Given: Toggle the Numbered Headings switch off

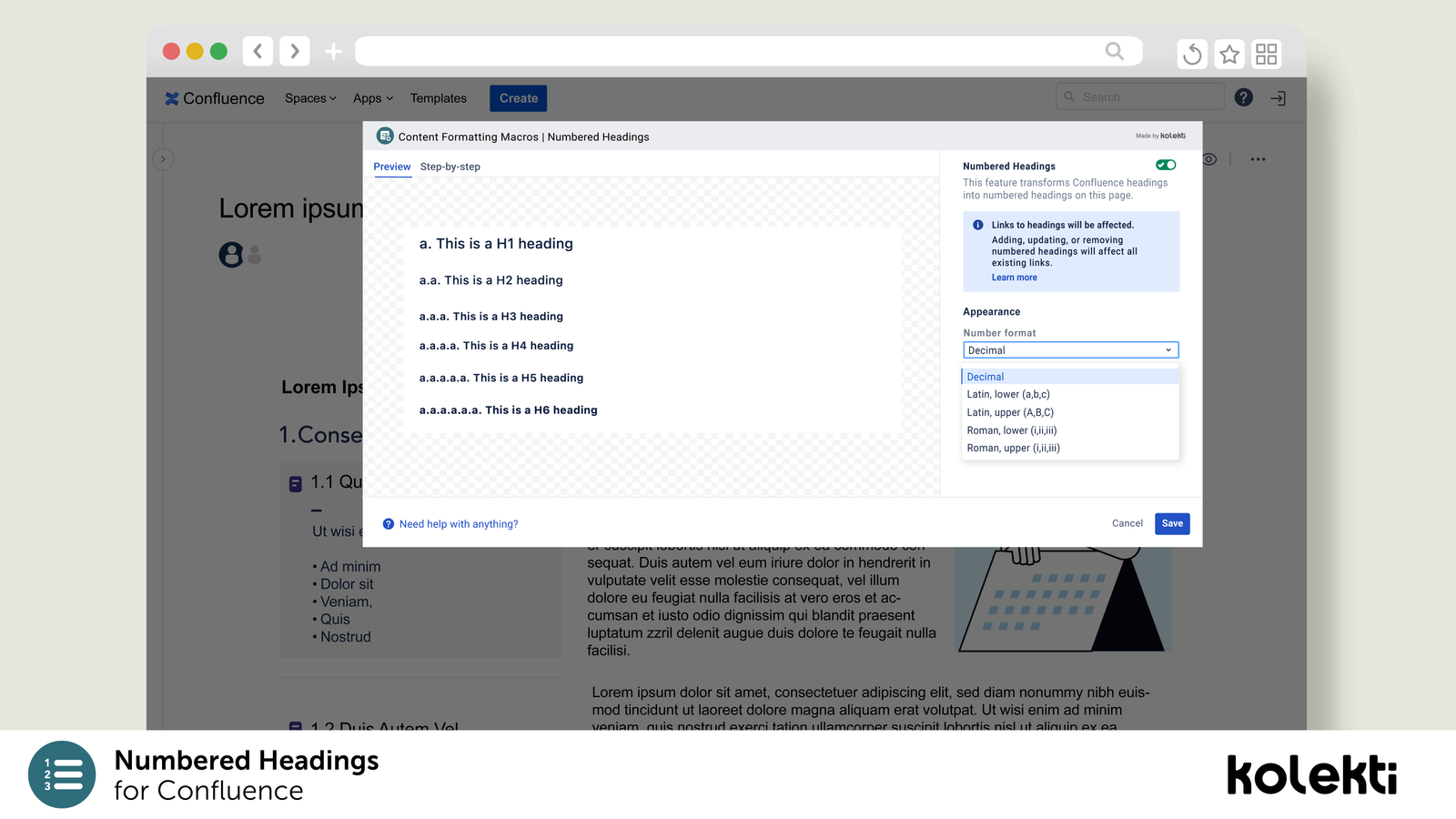Looking at the screenshot, I should point(1166,165).
